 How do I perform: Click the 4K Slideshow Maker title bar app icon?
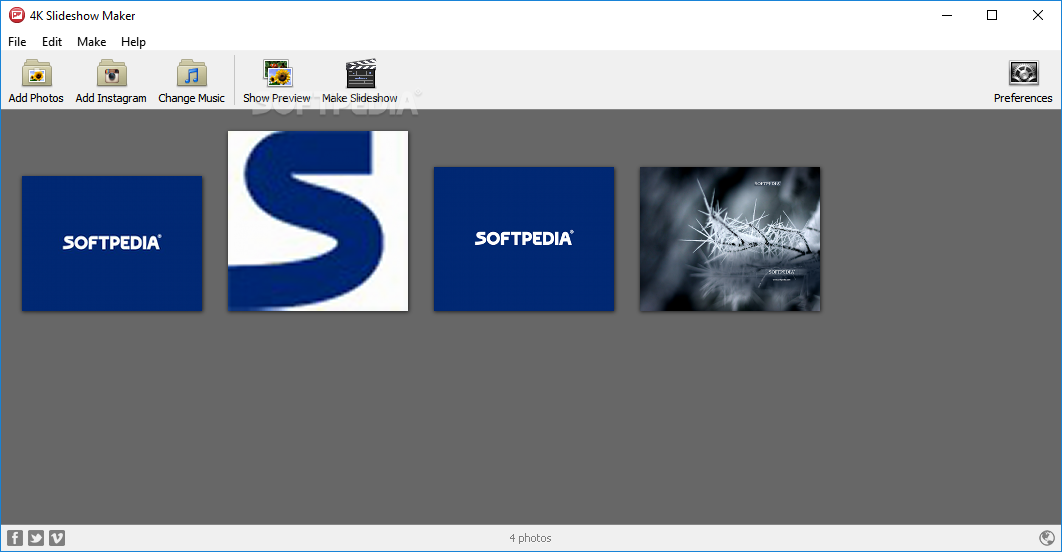coord(16,15)
